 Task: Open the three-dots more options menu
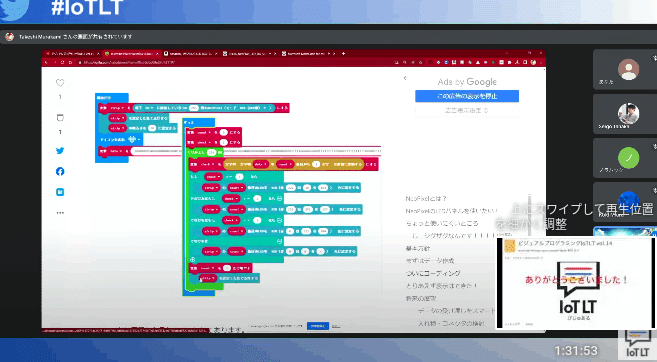tap(60, 213)
